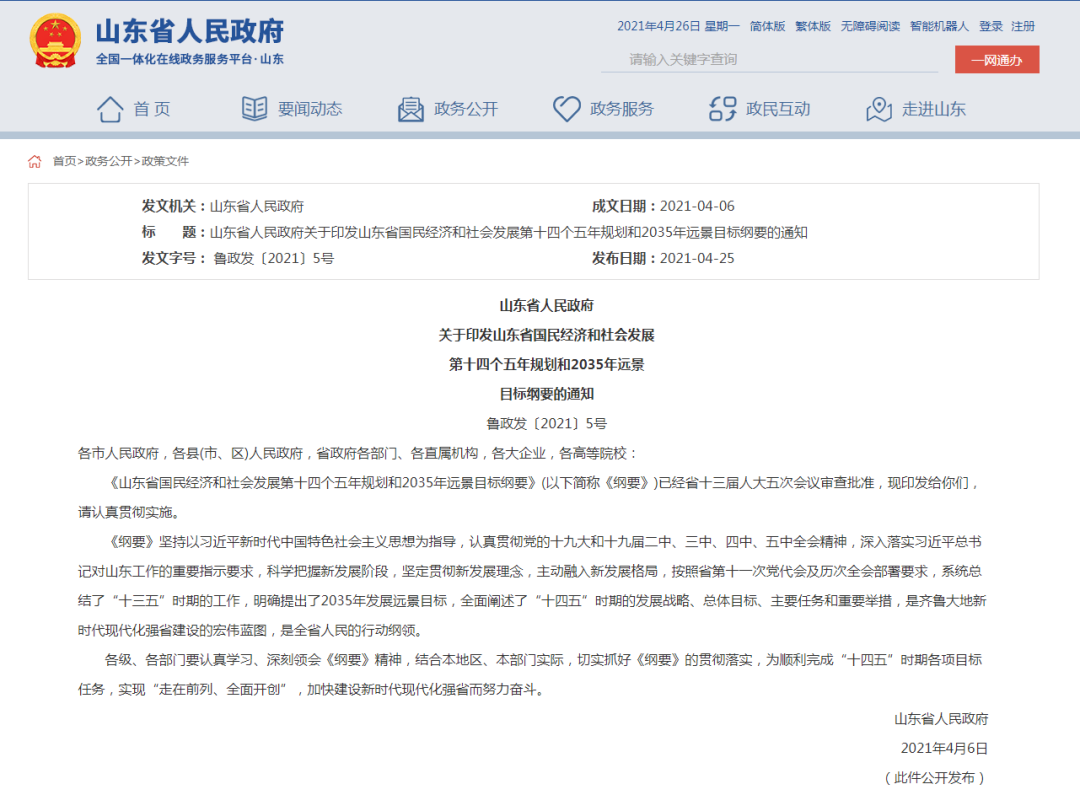
Task: Click the salutation line starting 各市人民政府
Action: pos(357,453)
